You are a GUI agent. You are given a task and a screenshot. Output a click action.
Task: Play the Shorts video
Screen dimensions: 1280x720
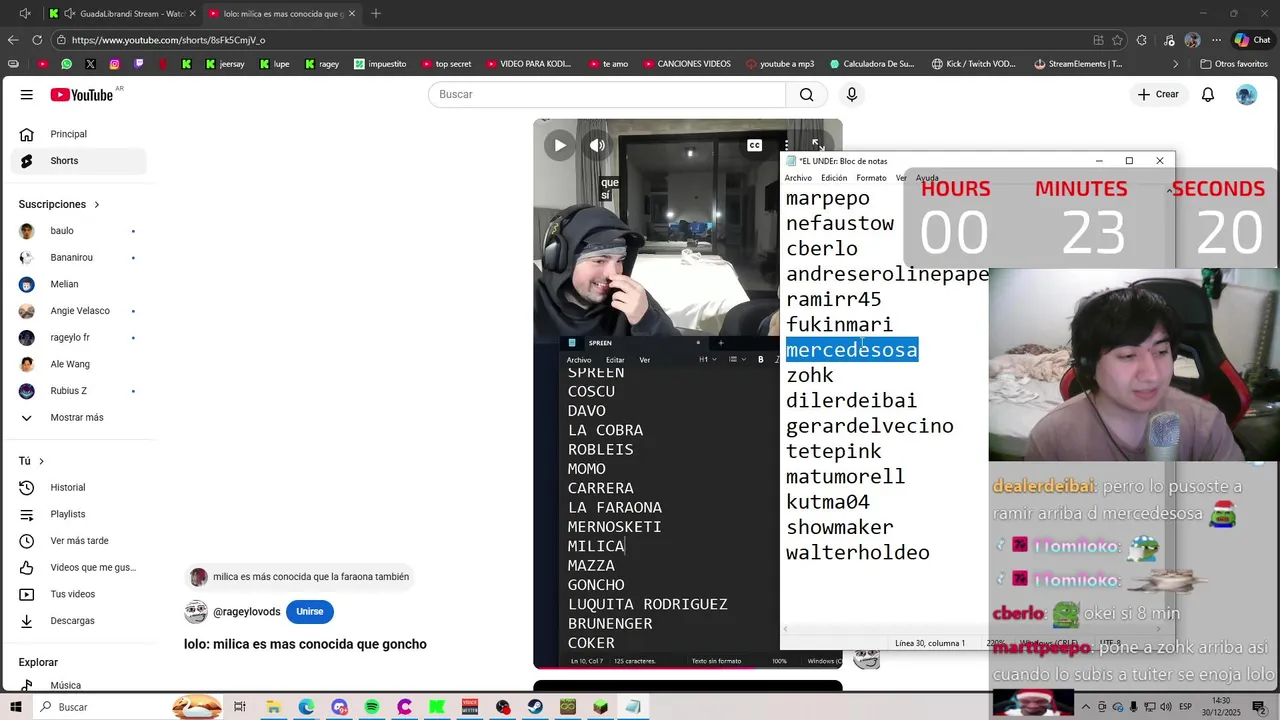[560, 145]
